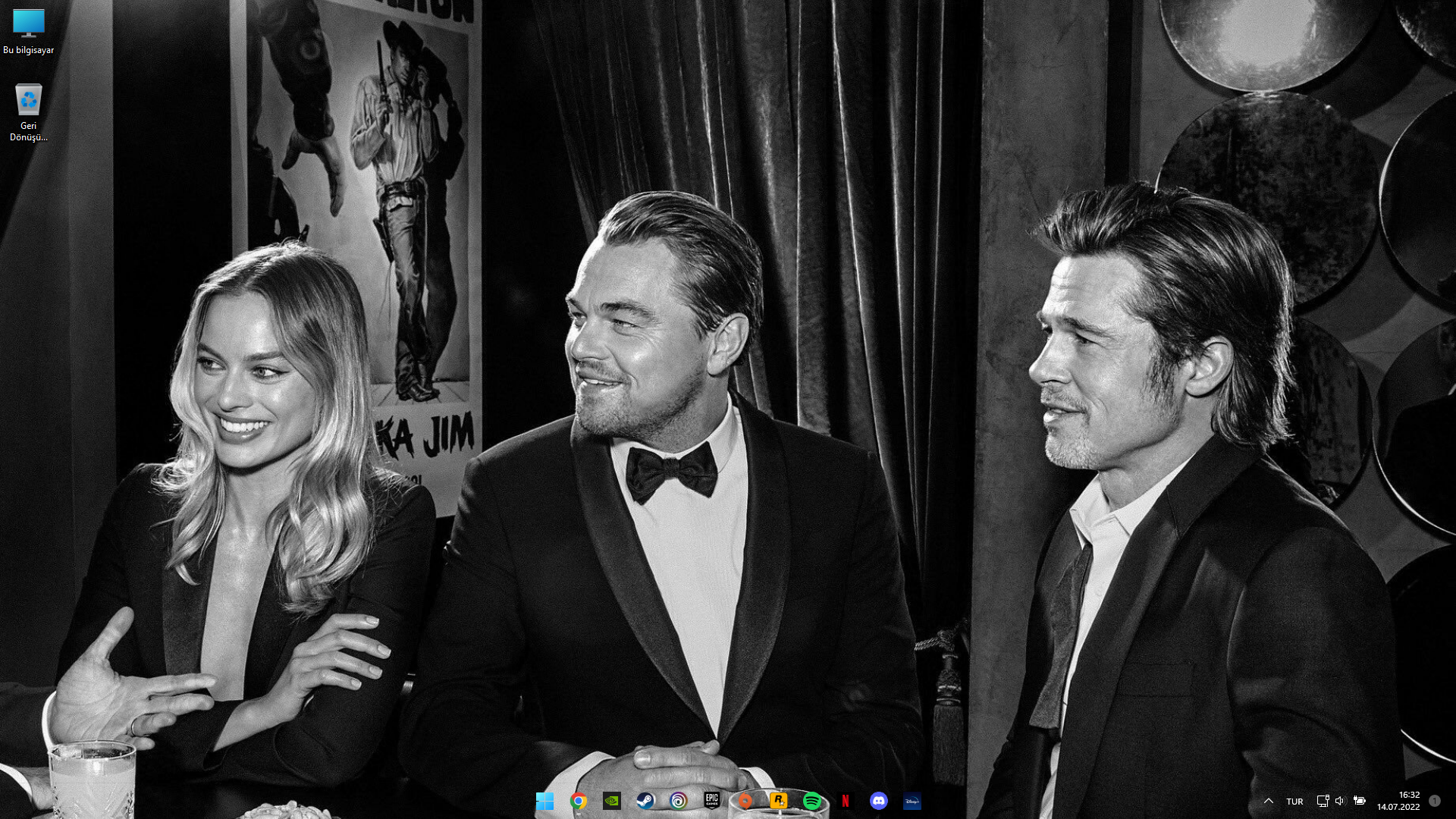Image resolution: width=1456 pixels, height=819 pixels.
Task: Launch Ubisoft Connect from taskbar
Action: coord(679,801)
